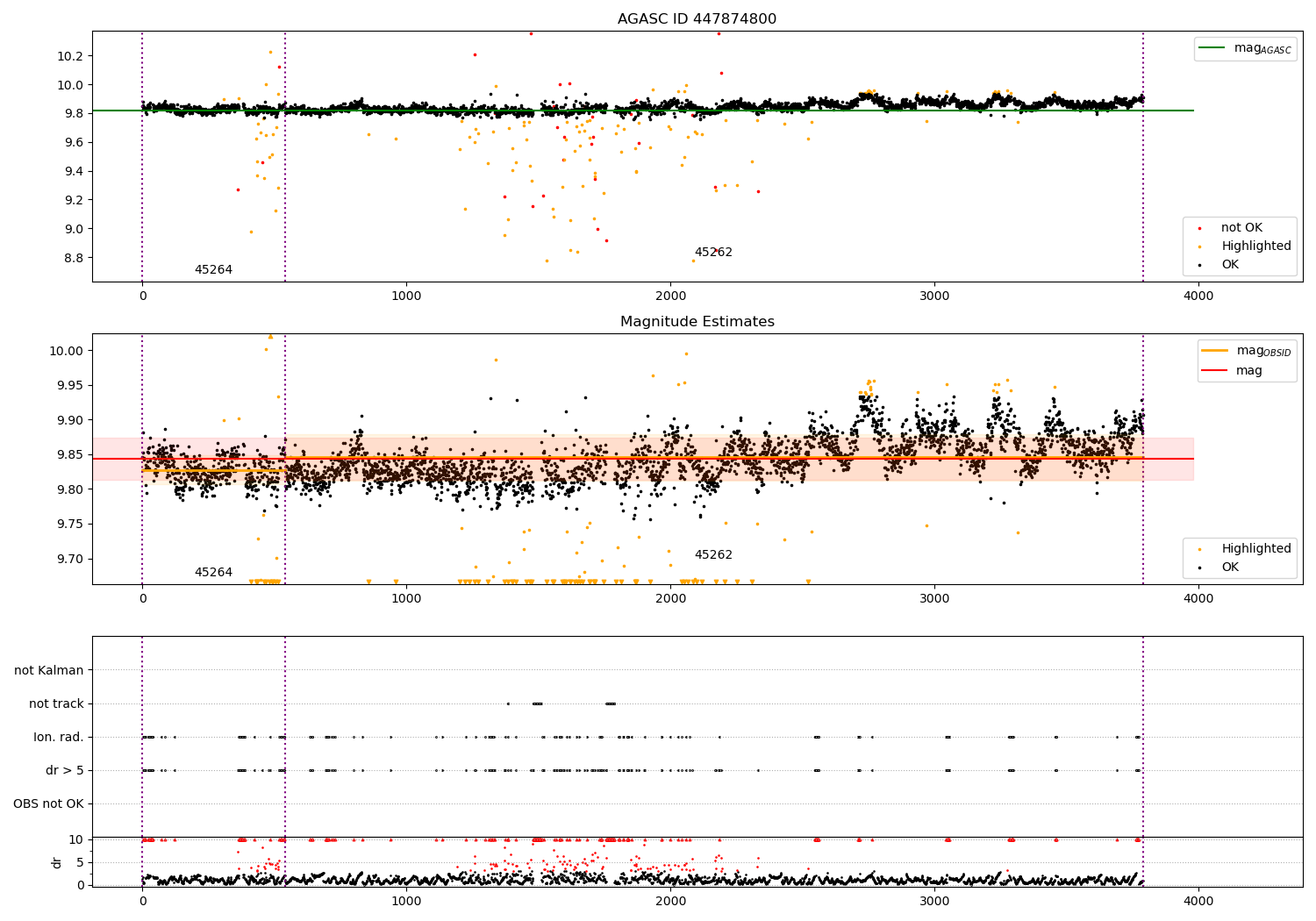Select the mag OBSID legend label

tap(1264, 351)
